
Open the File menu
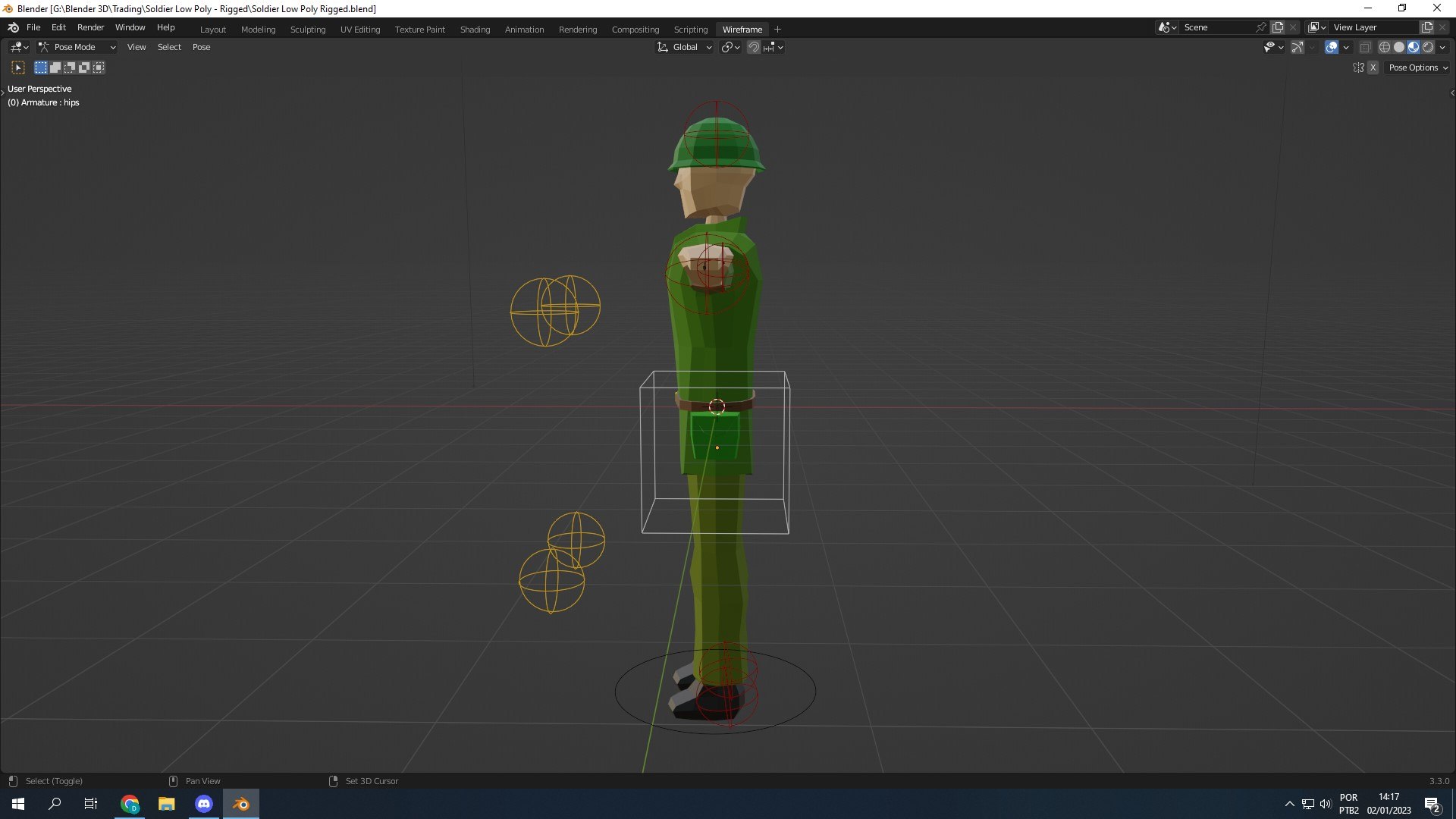(33, 27)
